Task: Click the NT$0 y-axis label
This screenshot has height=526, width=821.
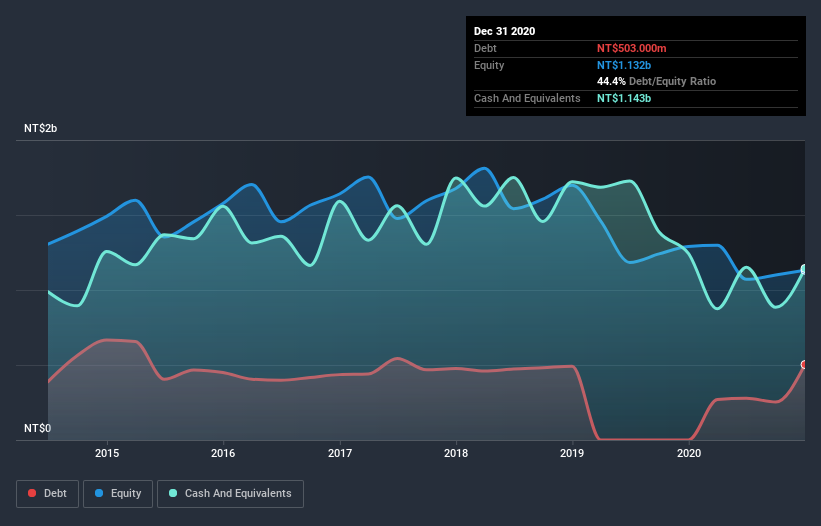Action: pyautogui.click(x=38, y=428)
